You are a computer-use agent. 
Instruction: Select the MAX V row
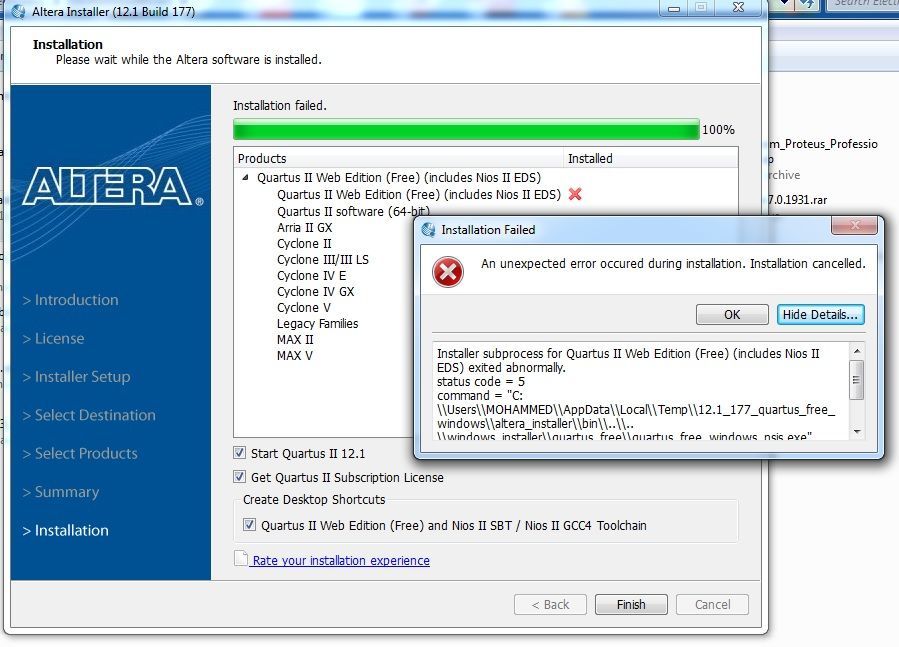click(295, 356)
